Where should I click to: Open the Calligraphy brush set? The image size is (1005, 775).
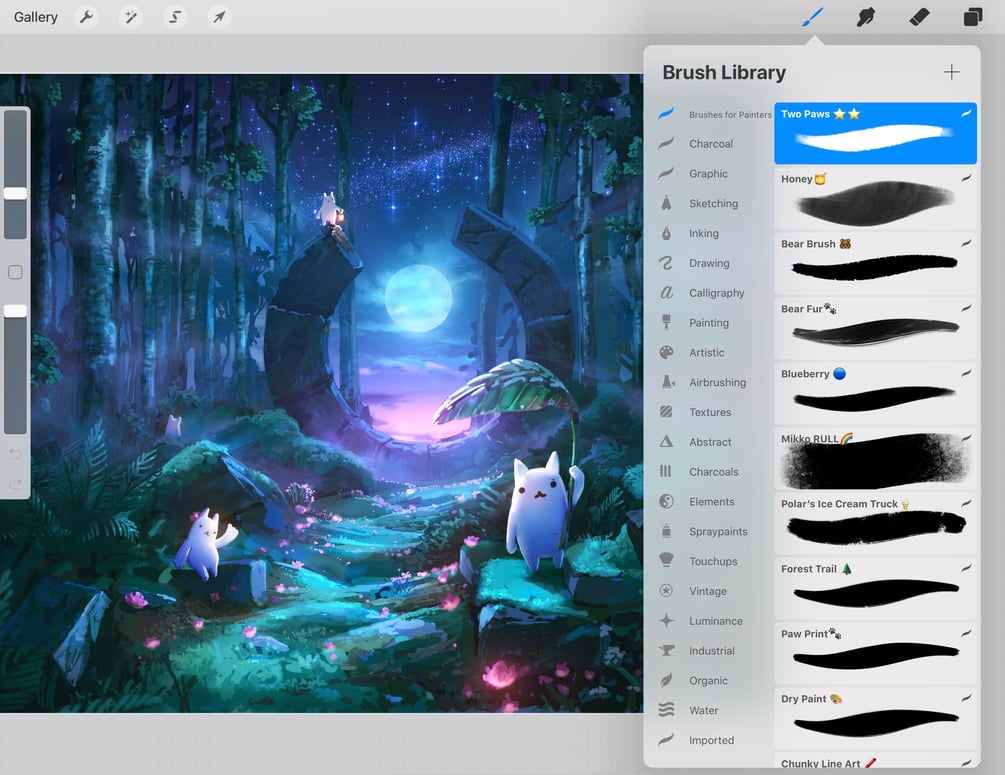715,293
